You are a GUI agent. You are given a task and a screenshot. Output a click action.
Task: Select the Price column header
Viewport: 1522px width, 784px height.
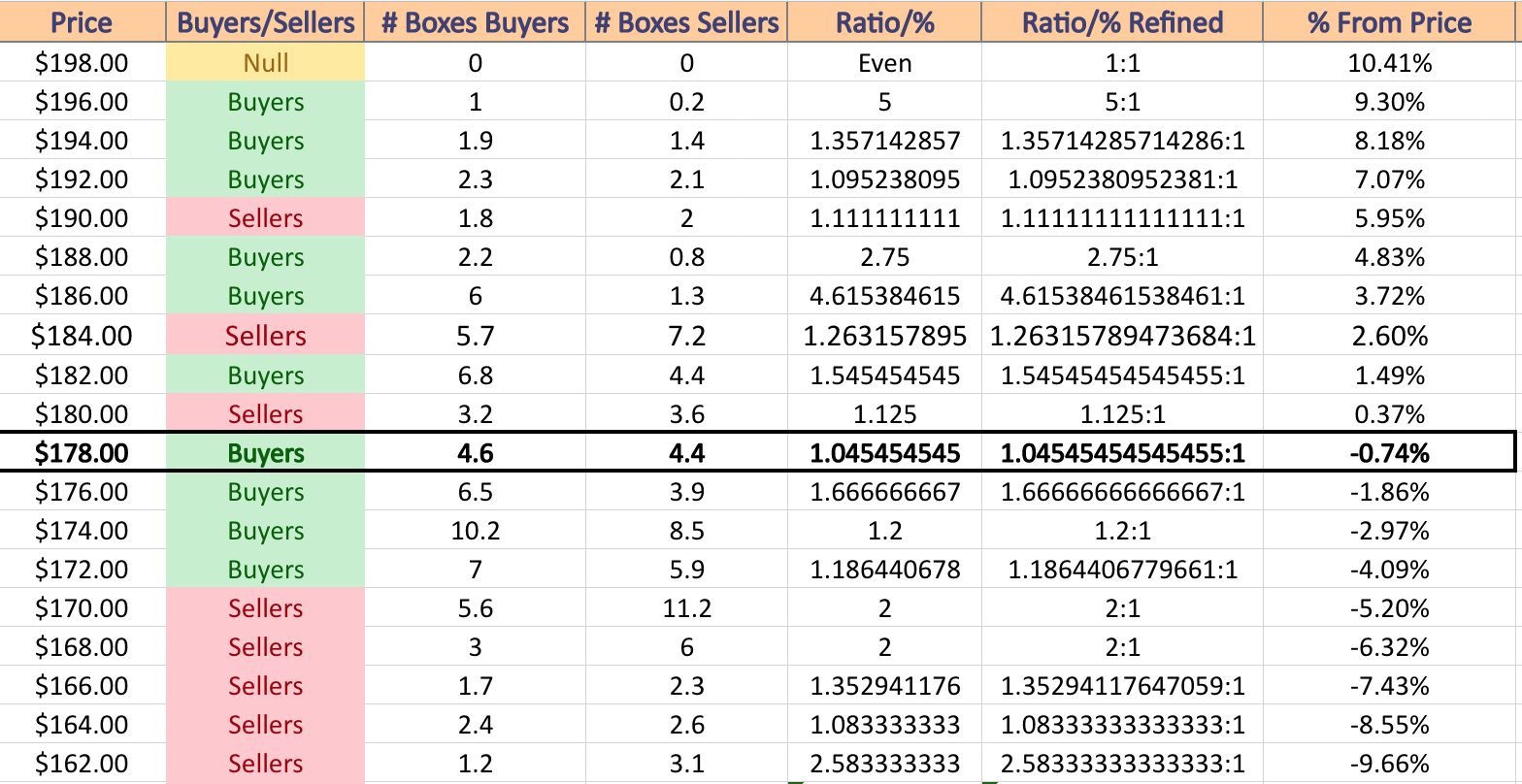tap(83, 21)
